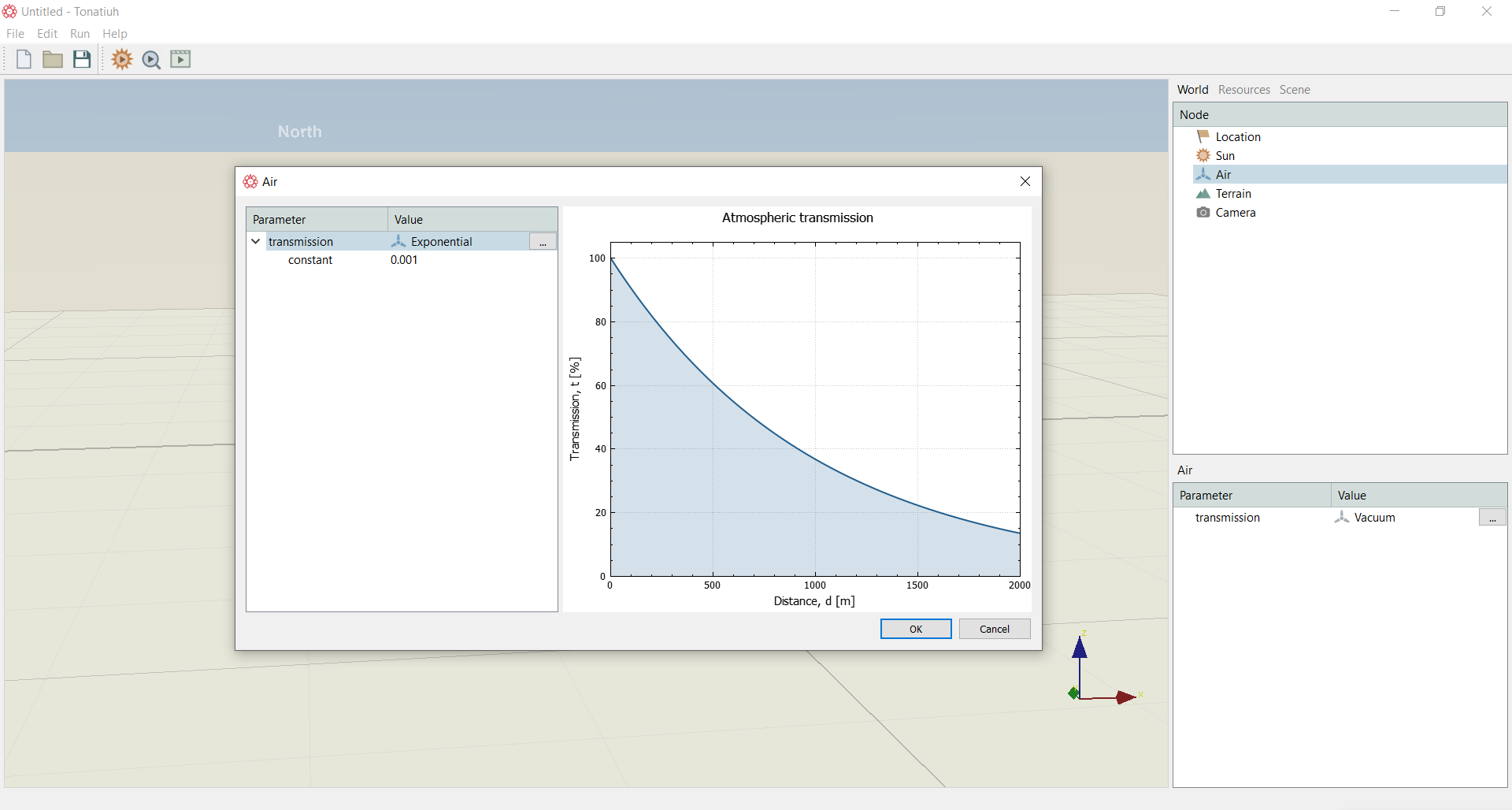Select the Sun node in the tree

coord(1225,156)
